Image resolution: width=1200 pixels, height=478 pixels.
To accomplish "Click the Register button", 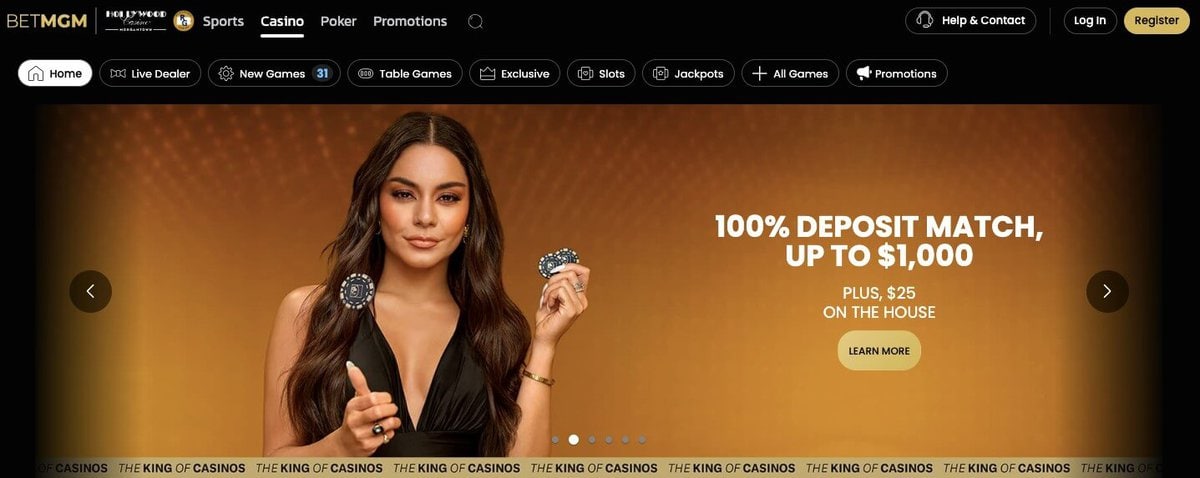I will coord(1157,20).
